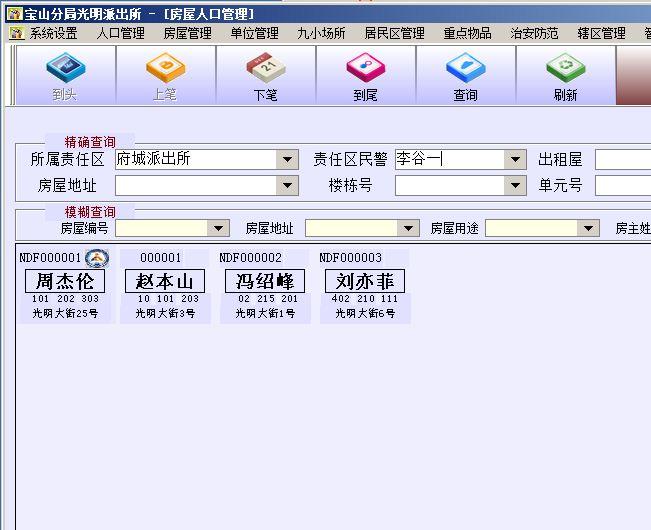Open the 房屋管理 menu
This screenshot has width=651, height=530.
coord(188,33)
